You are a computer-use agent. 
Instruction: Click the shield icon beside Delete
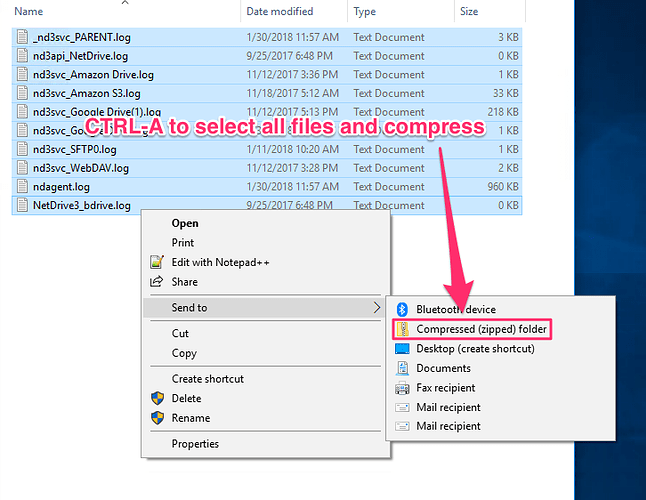coord(156,398)
